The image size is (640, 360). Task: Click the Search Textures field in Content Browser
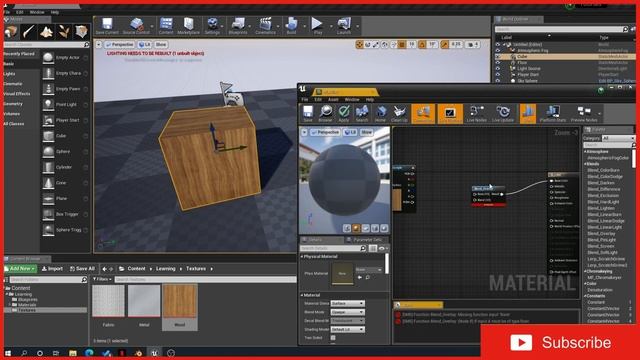[x=205, y=280]
